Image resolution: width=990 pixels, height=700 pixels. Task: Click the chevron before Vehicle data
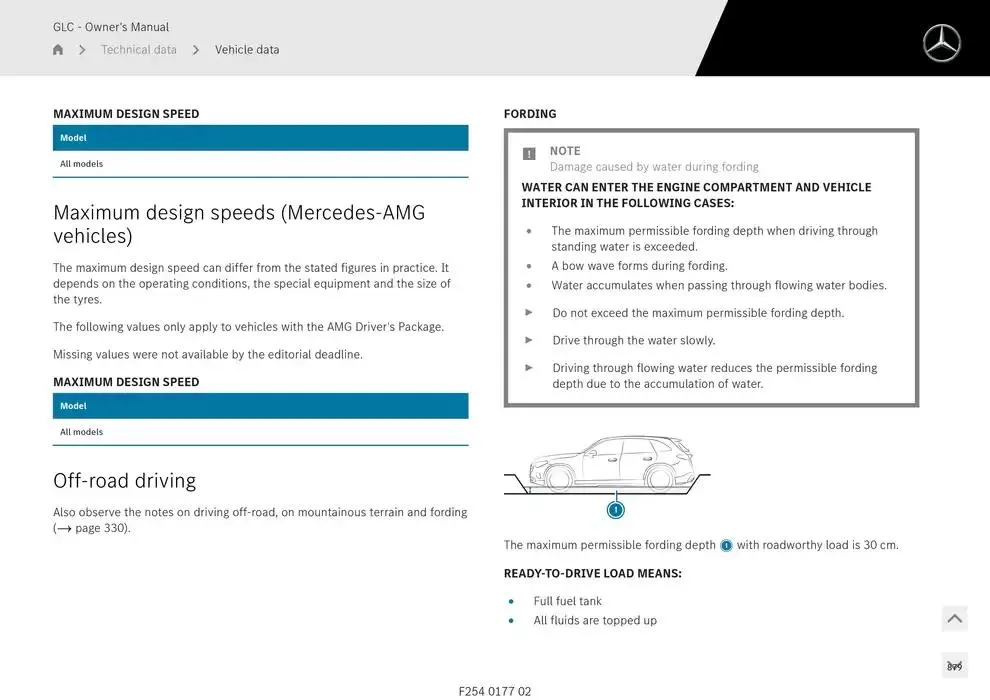pyautogui.click(x=196, y=50)
